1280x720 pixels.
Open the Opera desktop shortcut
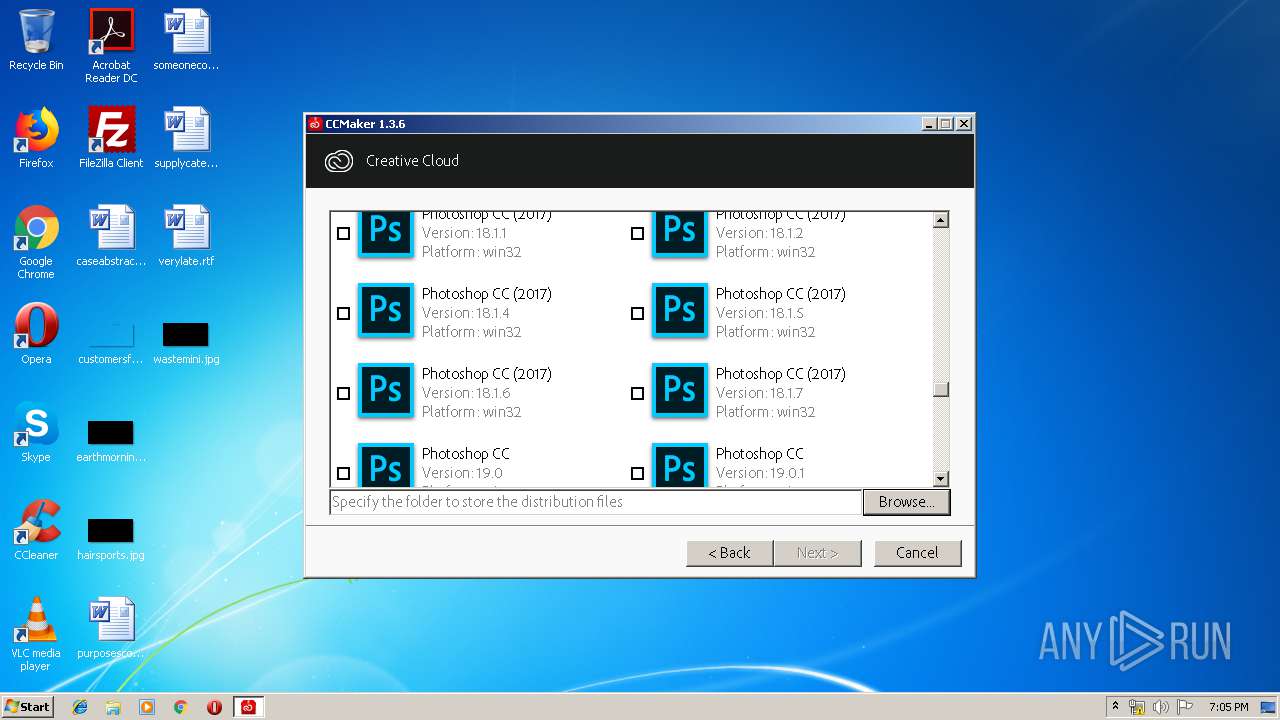pos(36,334)
